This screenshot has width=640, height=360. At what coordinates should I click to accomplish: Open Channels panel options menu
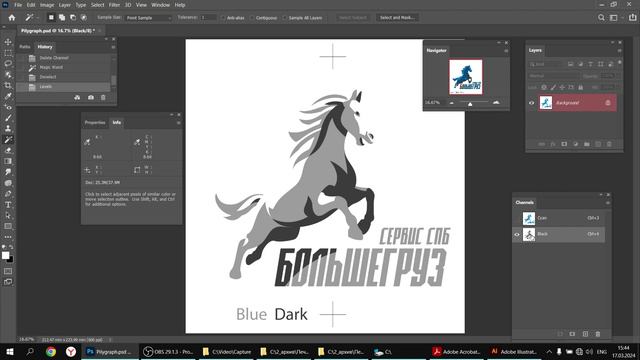(607, 202)
